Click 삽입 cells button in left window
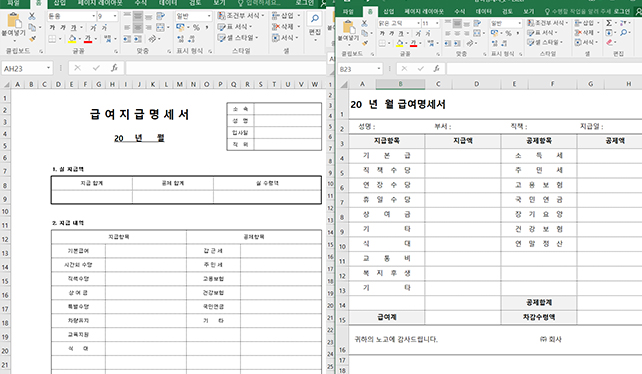642x374 pixels. [287, 16]
